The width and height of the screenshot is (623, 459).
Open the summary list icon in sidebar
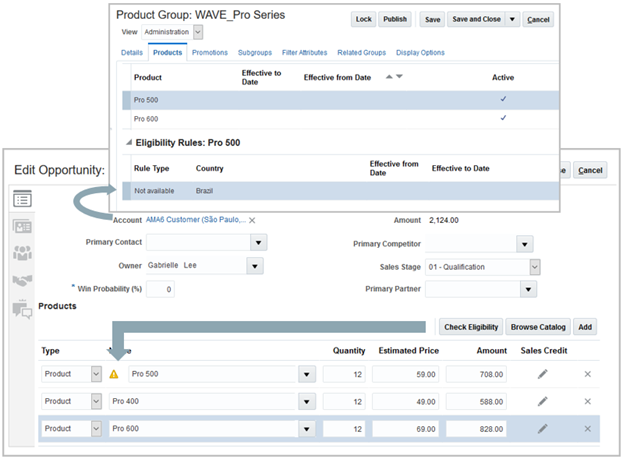coord(22,199)
